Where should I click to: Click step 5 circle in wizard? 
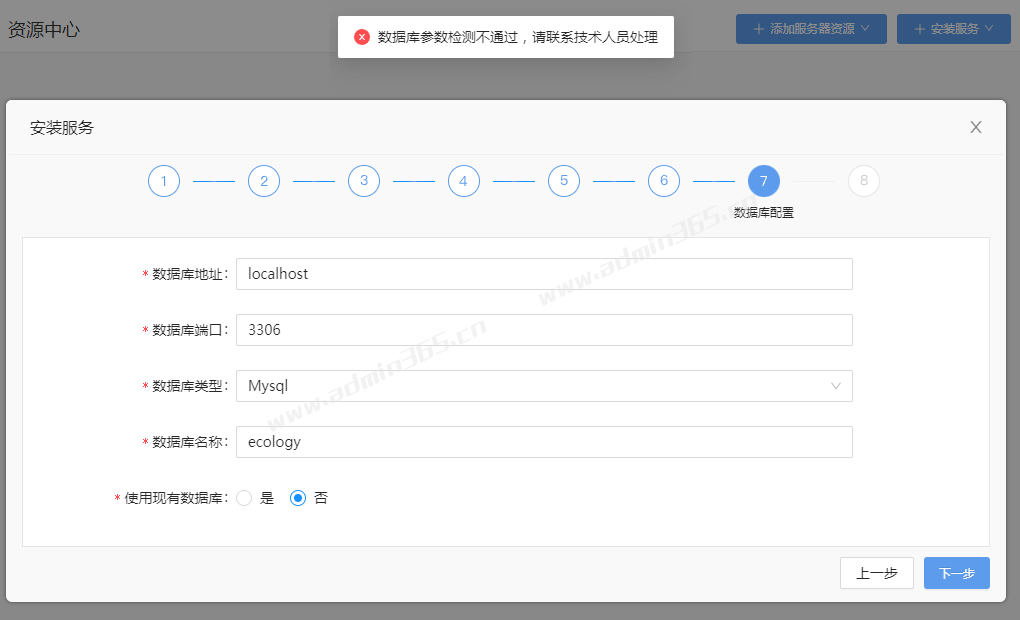click(x=564, y=181)
